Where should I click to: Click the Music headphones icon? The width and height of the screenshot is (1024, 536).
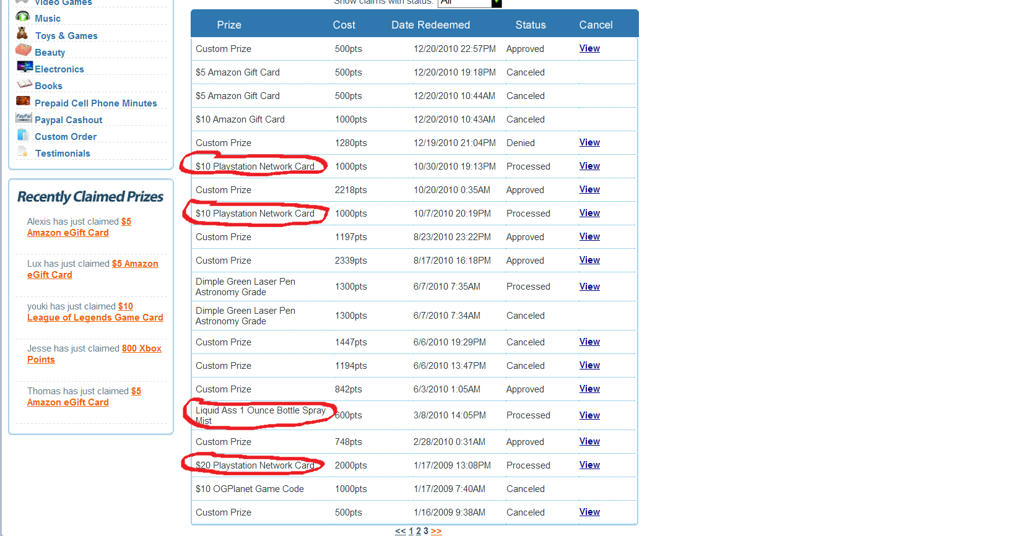(23, 17)
